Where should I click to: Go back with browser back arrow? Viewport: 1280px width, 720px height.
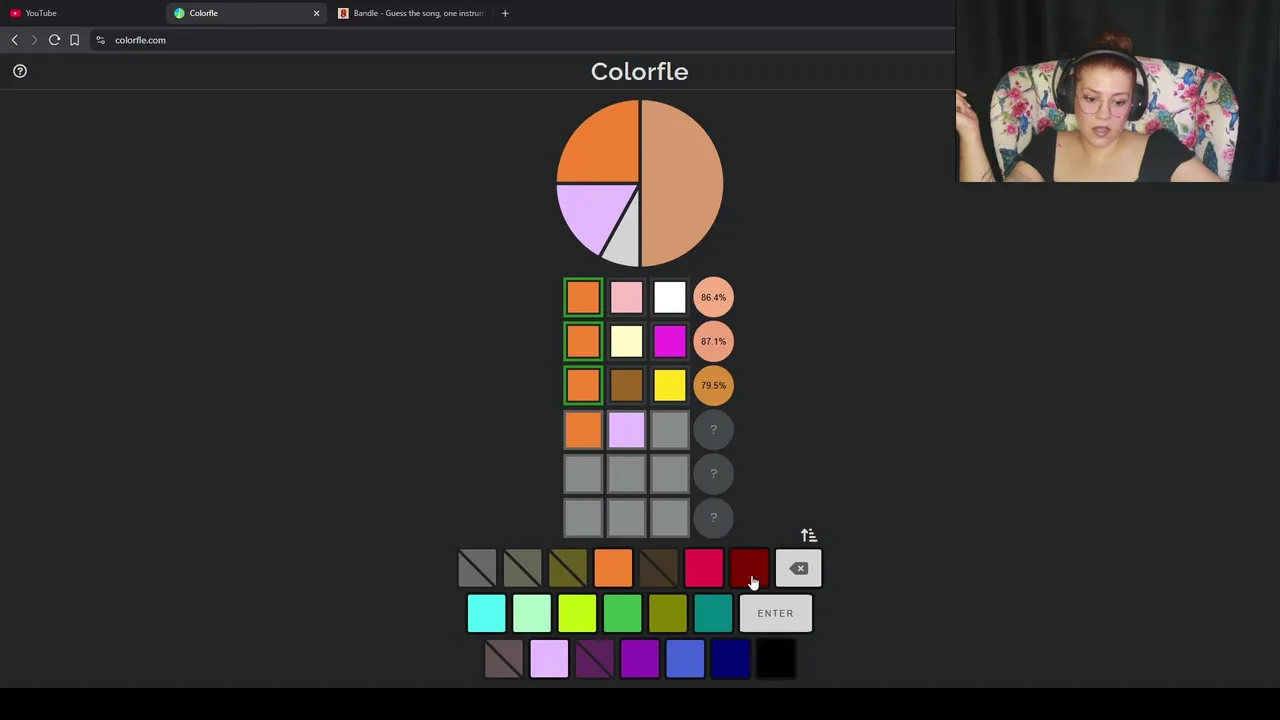(x=14, y=40)
